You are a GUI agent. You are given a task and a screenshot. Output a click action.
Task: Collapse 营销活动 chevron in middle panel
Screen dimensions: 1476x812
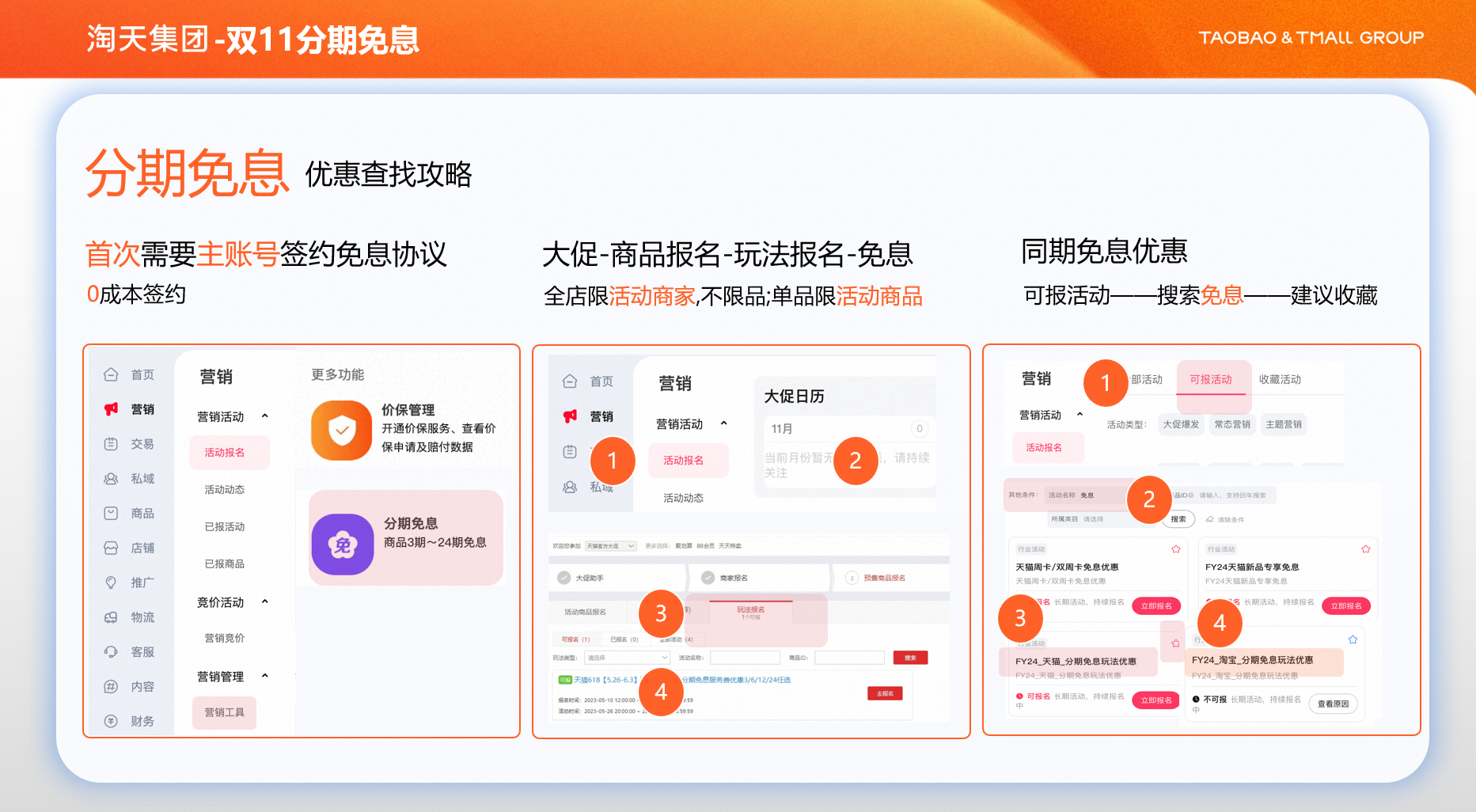coord(723,424)
